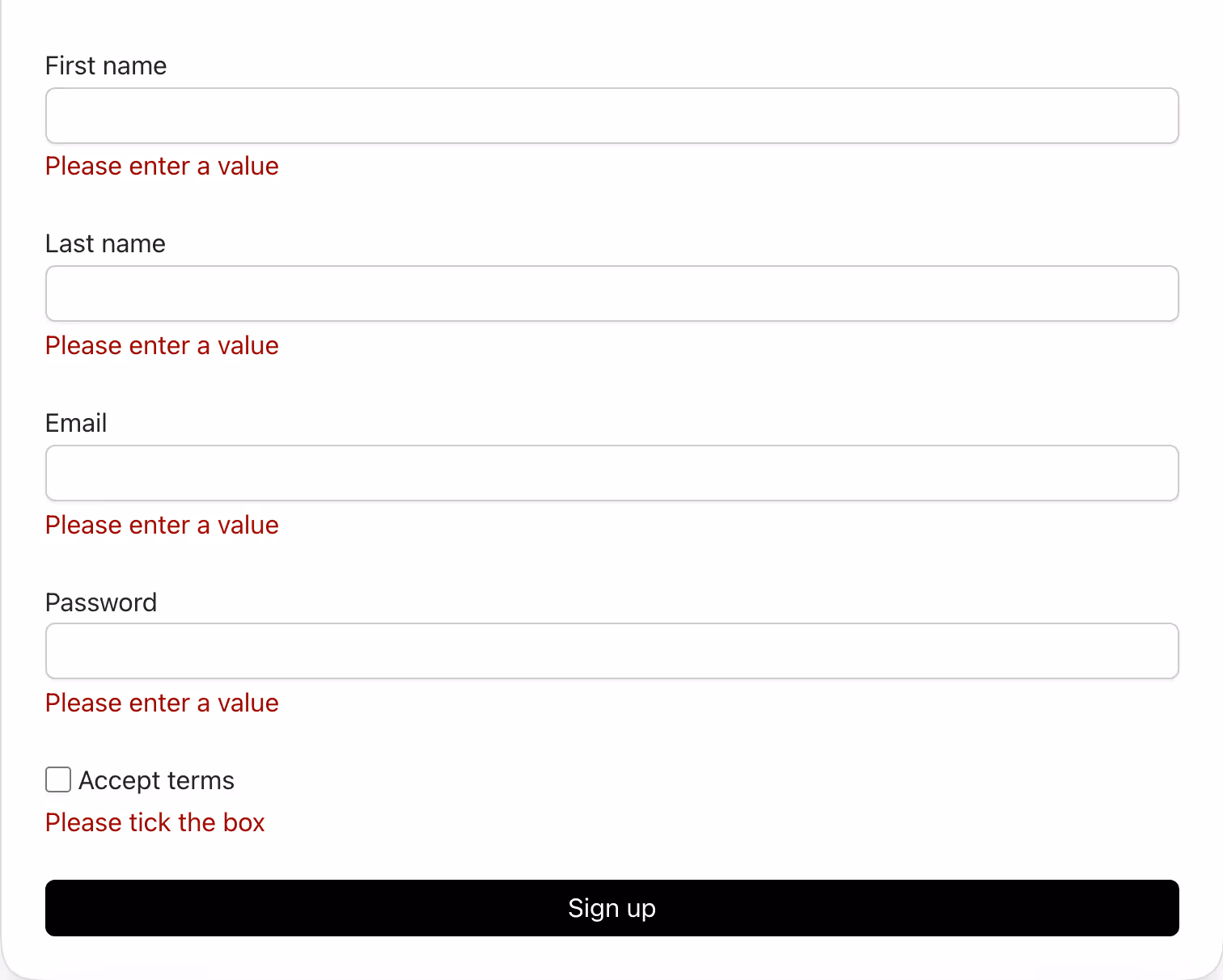This screenshot has height=980, width=1223.
Task: Tick the Accept terms checkbox
Action: pos(58,779)
